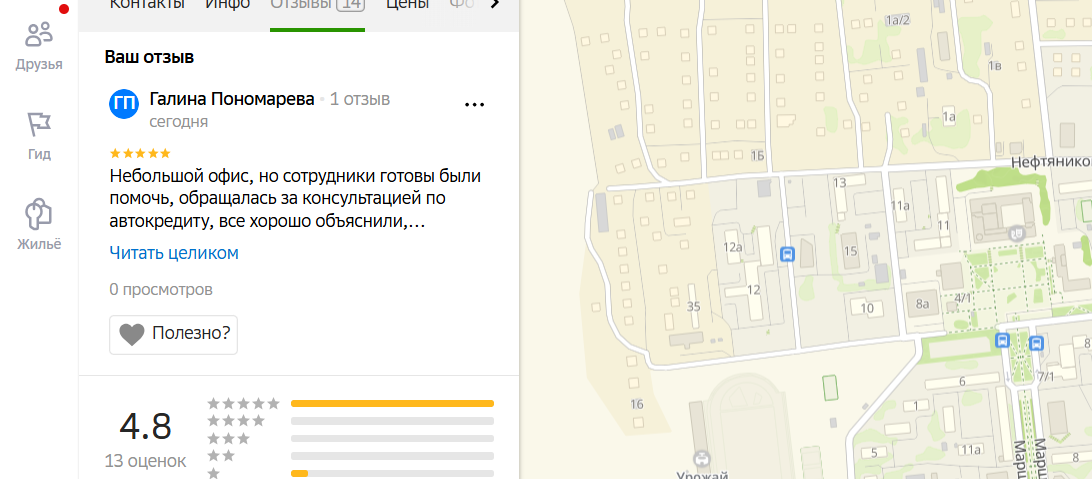Open the Гид flag icon
Viewport: 1092px width, 479px height.
coord(39,136)
